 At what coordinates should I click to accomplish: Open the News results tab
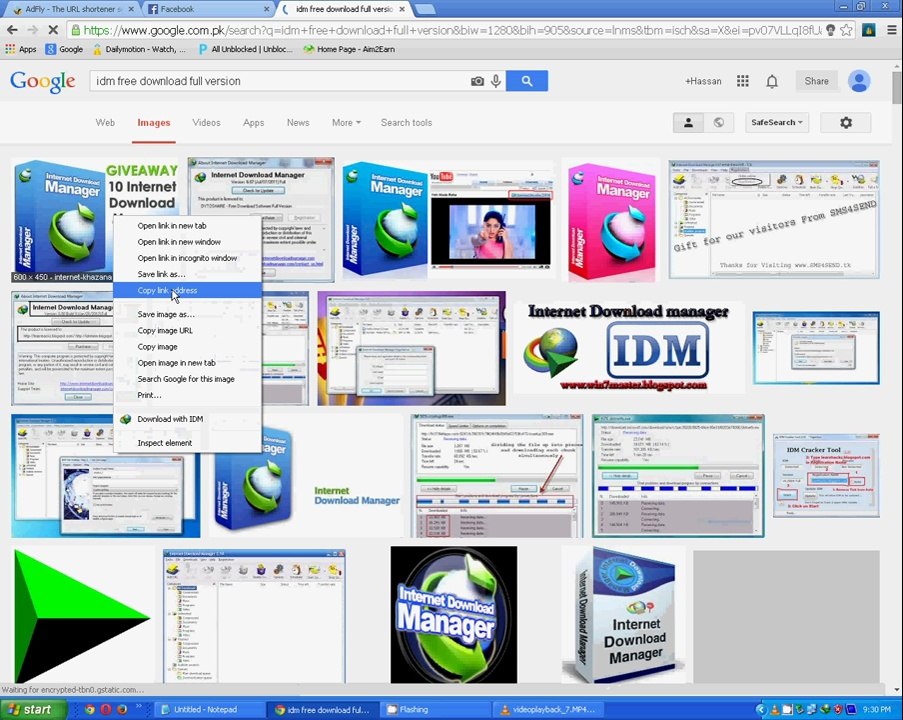[x=298, y=123]
